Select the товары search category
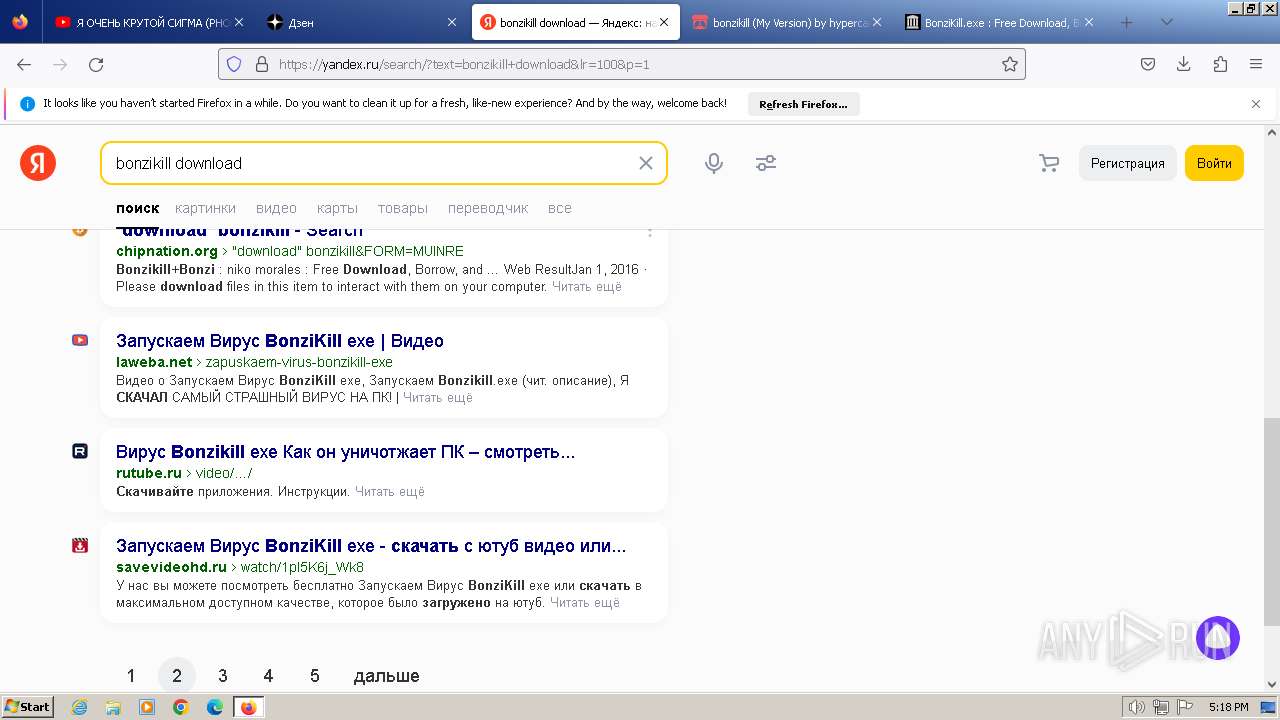Viewport: 1280px width, 720px height. tap(403, 208)
